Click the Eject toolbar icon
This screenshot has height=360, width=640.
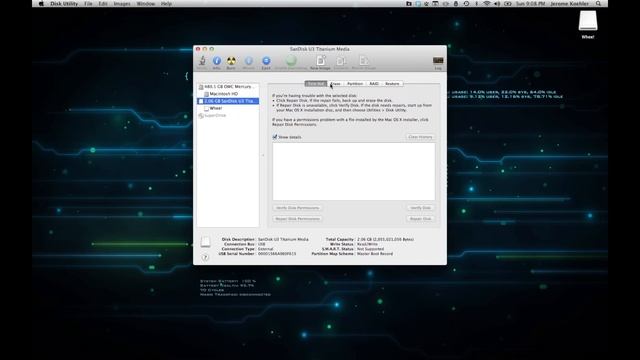266,61
